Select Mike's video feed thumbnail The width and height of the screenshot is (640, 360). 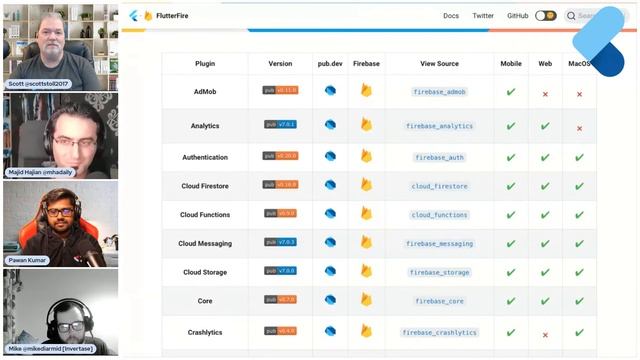60,312
